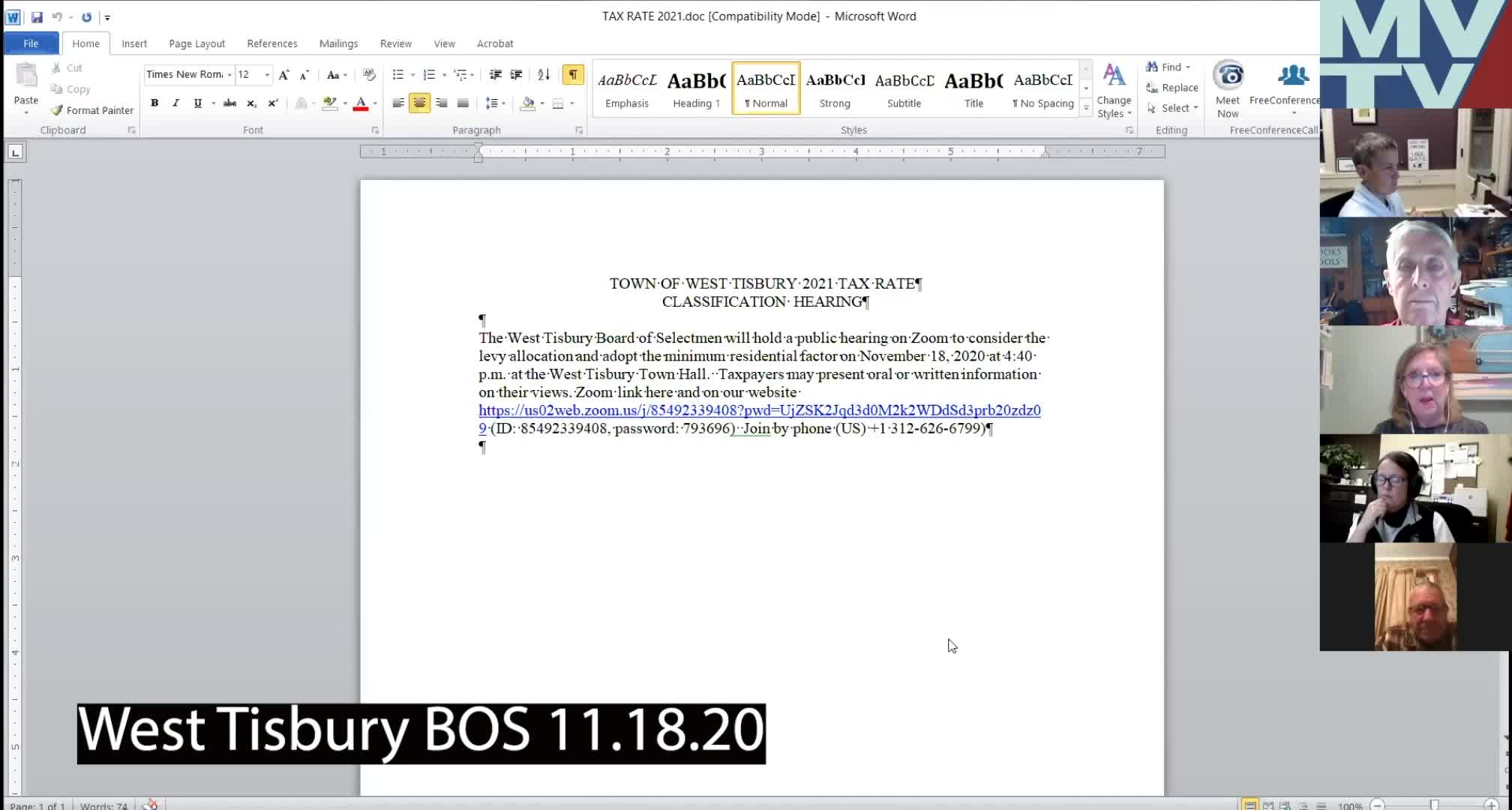The height and width of the screenshot is (810, 1512).
Task: Open the Change Case Aa menu
Action: pyautogui.click(x=336, y=74)
